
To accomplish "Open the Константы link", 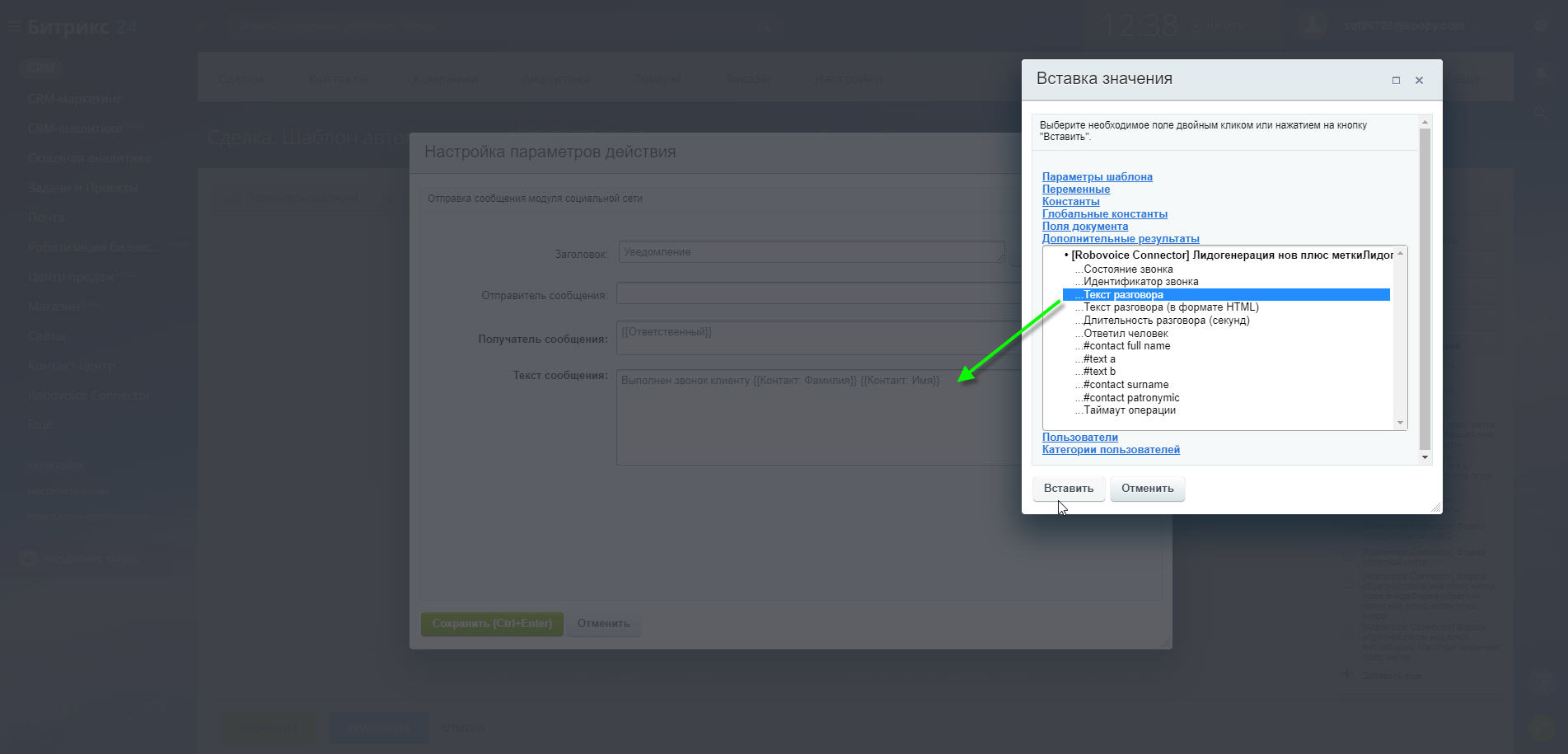I will [x=1070, y=201].
